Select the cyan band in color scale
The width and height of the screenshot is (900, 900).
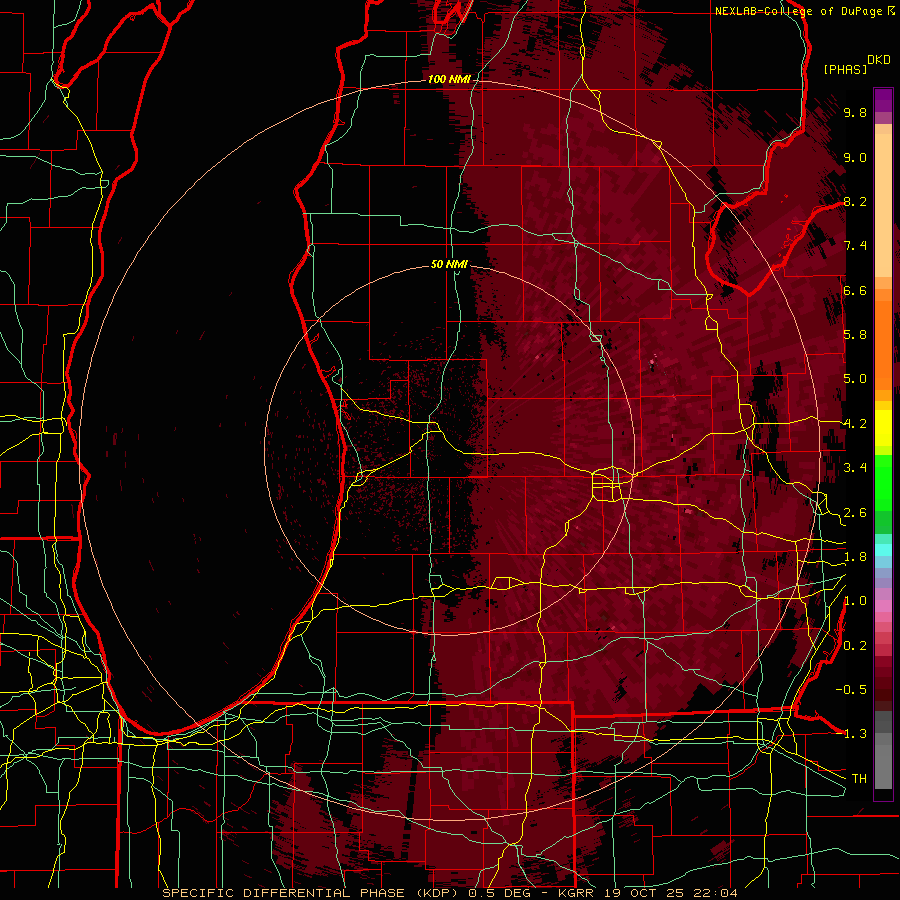(x=883, y=550)
